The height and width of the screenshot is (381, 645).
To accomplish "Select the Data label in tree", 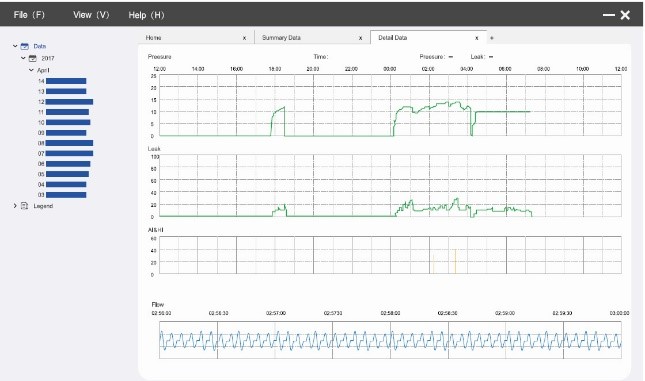I will [40, 46].
